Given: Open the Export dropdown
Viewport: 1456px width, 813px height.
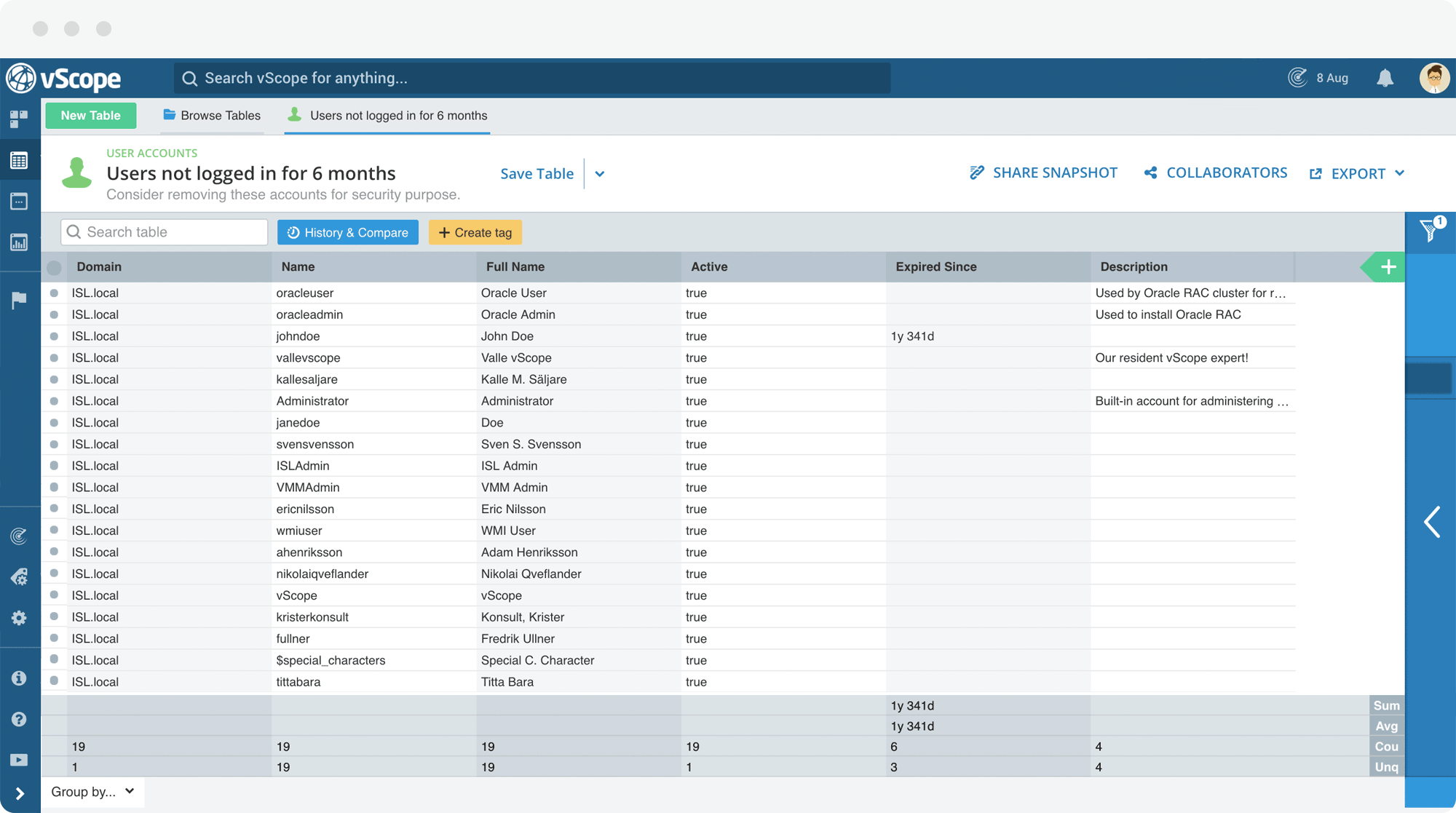Looking at the screenshot, I should point(1357,173).
